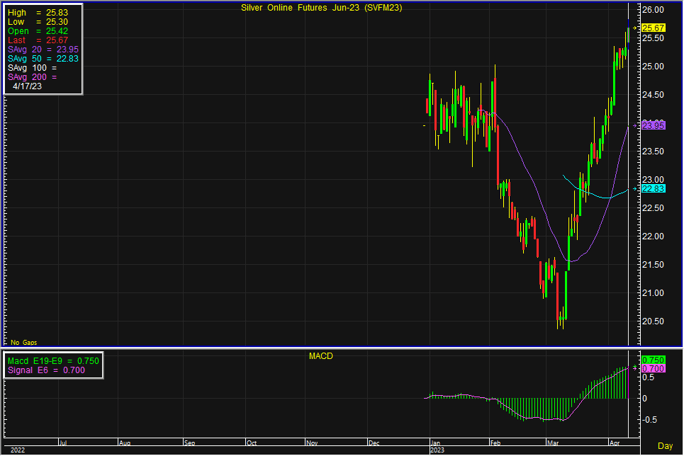Click the Signal E6 legend line

click(x=44, y=369)
